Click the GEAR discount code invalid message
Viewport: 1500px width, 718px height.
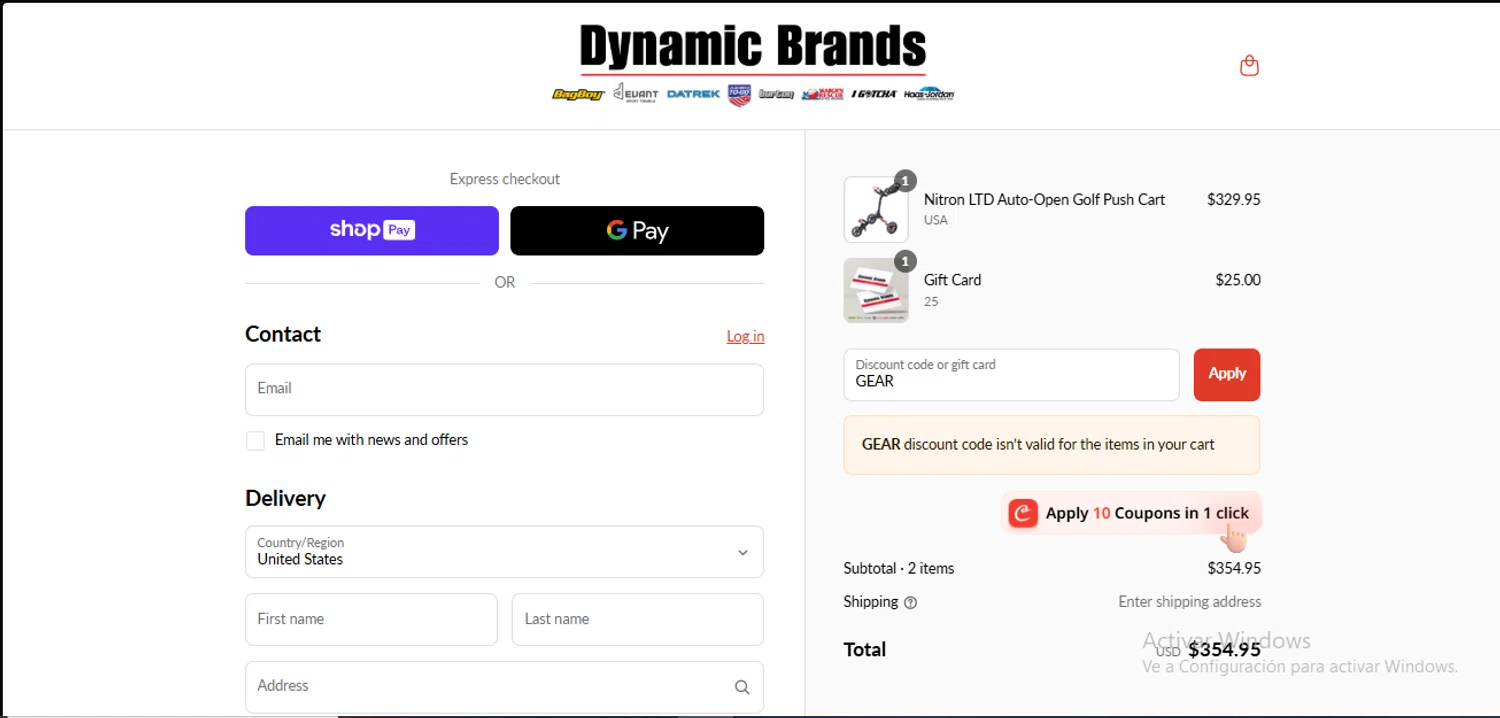pyautogui.click(x=1051, y=445)
